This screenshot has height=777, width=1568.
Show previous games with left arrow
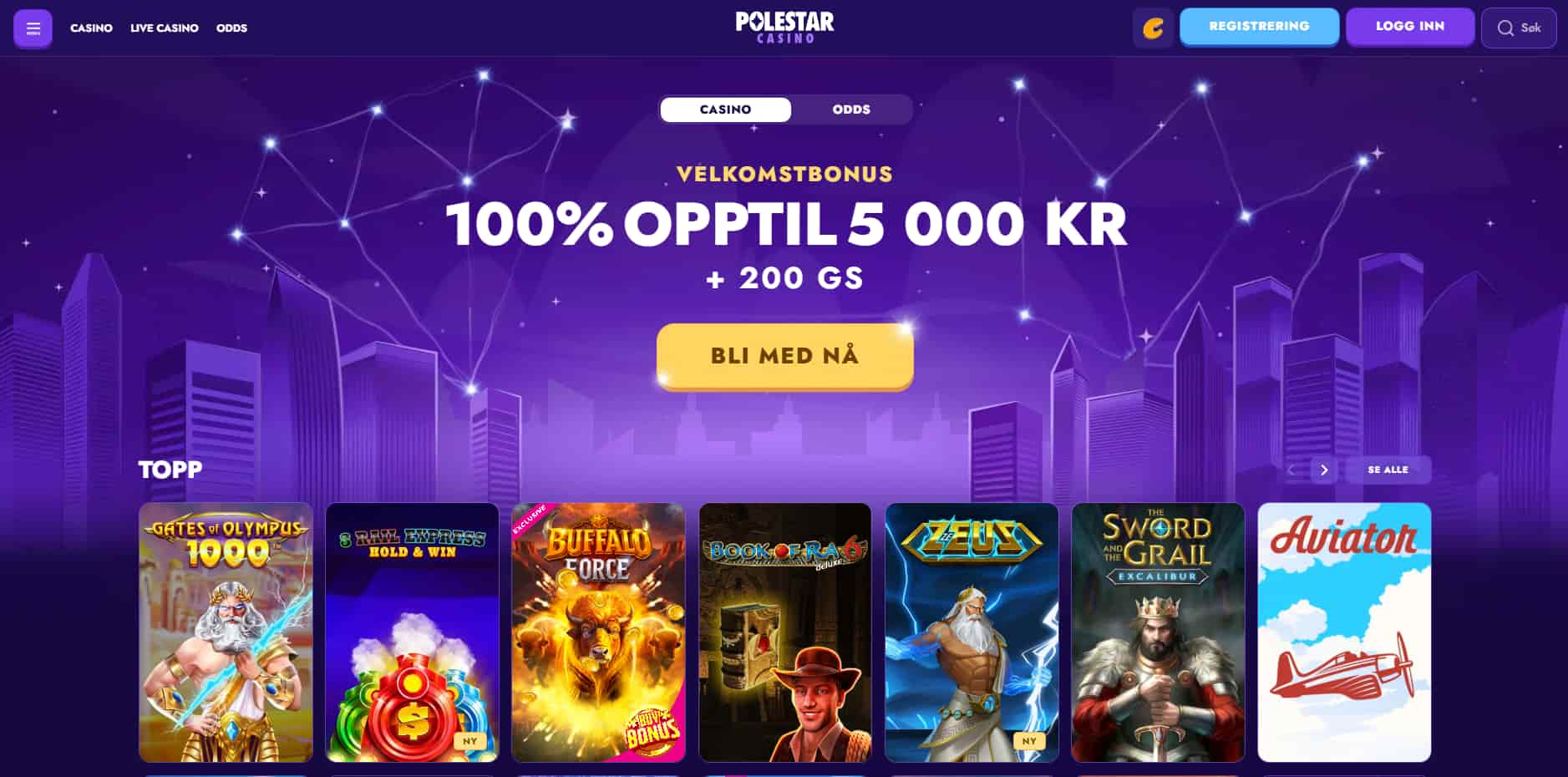pos(1291,470)
